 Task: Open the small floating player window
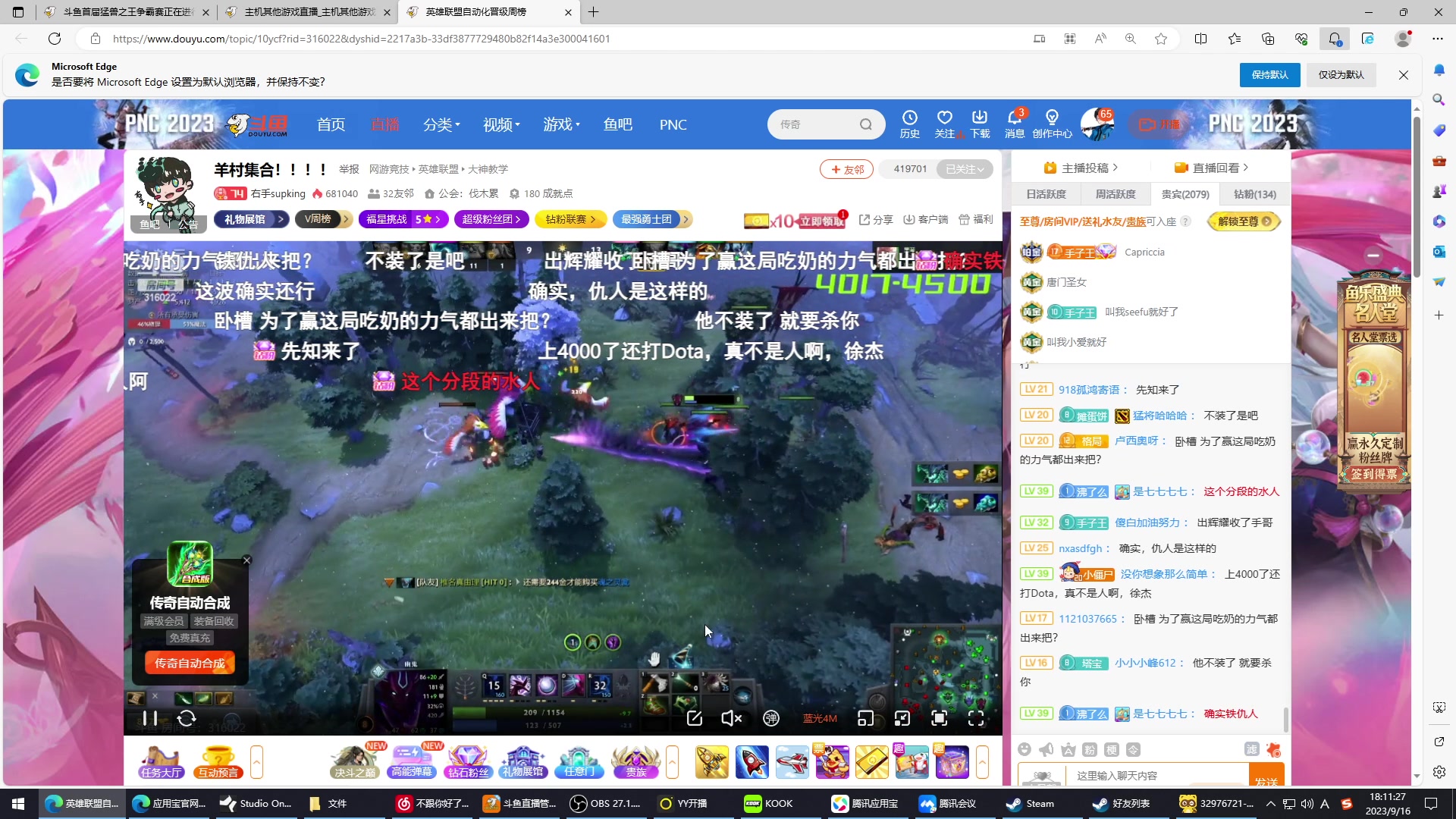(865, 718)
